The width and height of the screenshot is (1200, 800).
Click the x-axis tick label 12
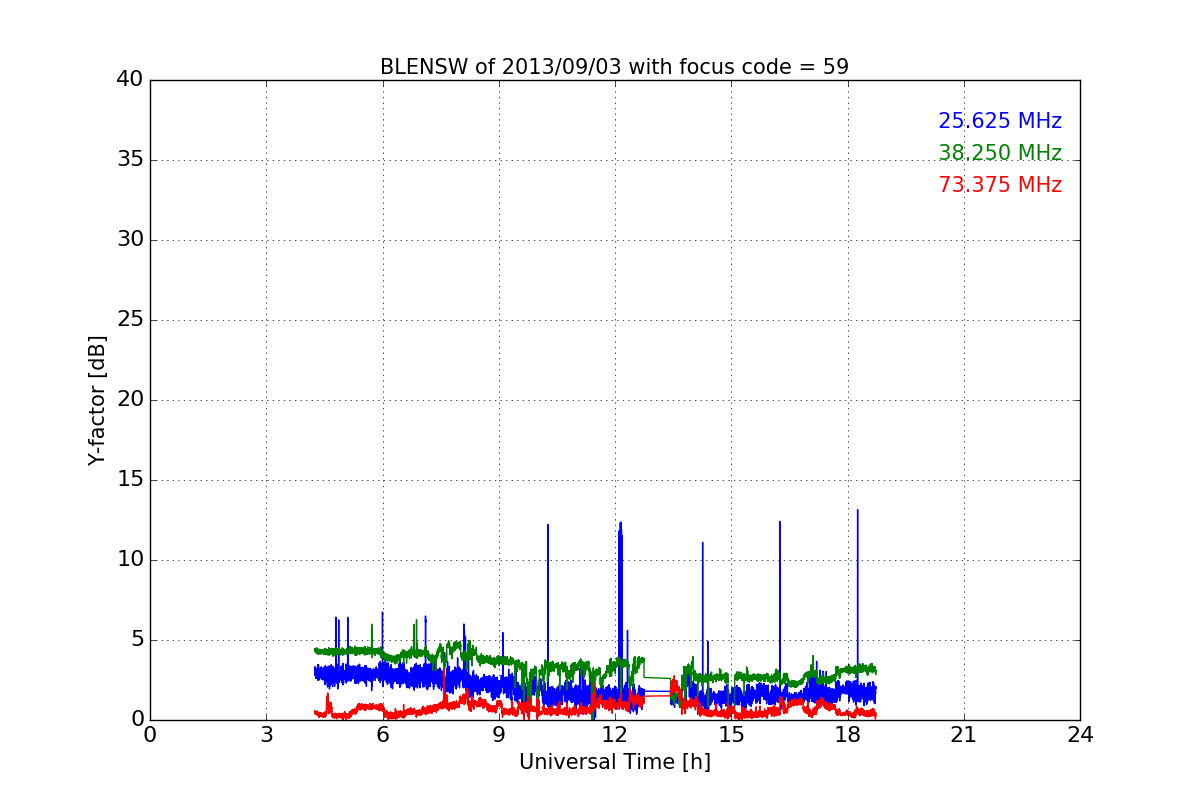(x=615, y=735)
